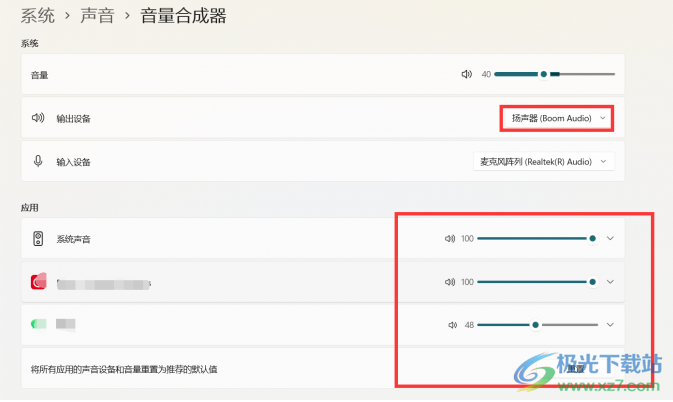Mute the green app at volume 48
This screenshot has width=673, height=402.
pos(453,325)
